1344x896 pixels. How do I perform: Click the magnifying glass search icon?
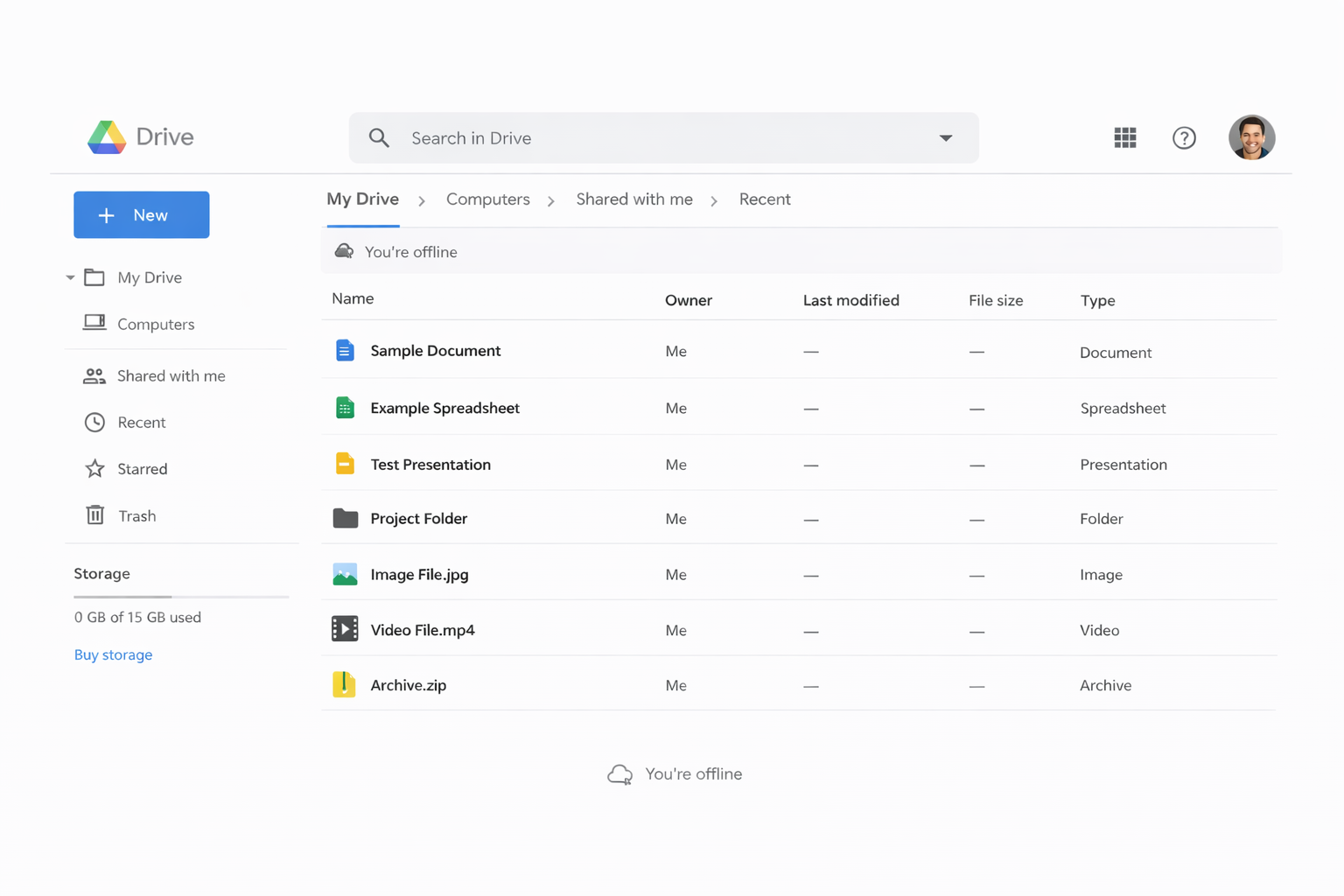[x=379, y=138]
